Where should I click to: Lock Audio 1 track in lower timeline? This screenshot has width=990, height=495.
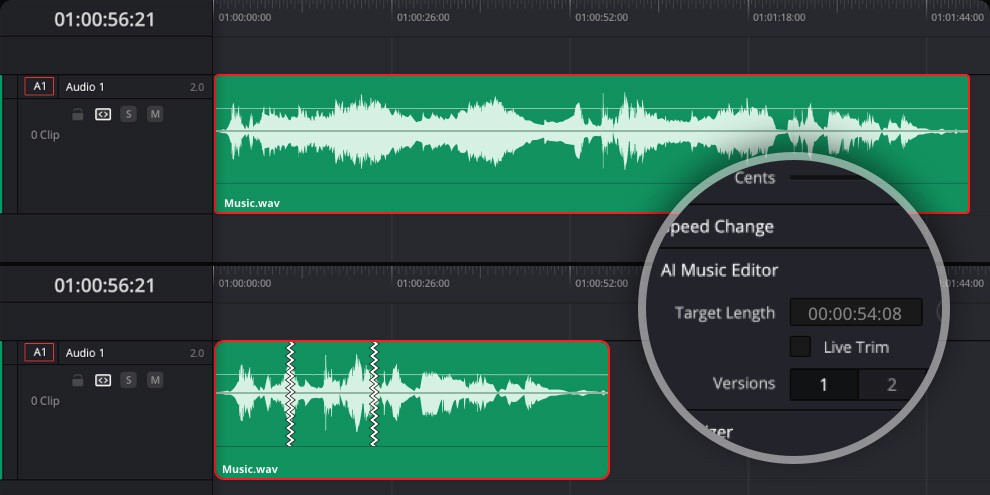point(77,380)
